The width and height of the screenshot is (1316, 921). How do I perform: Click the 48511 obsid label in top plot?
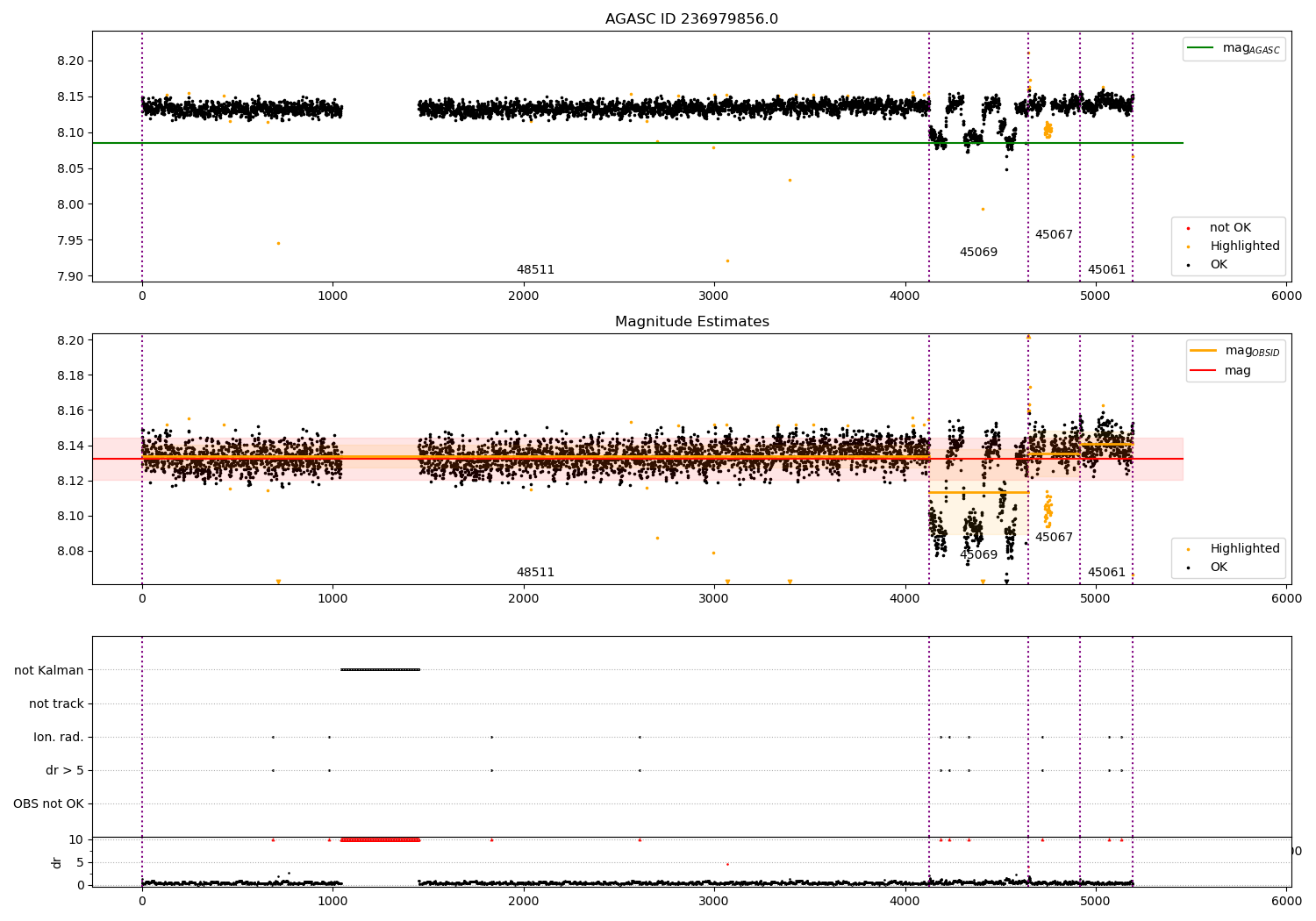[535, 270]
